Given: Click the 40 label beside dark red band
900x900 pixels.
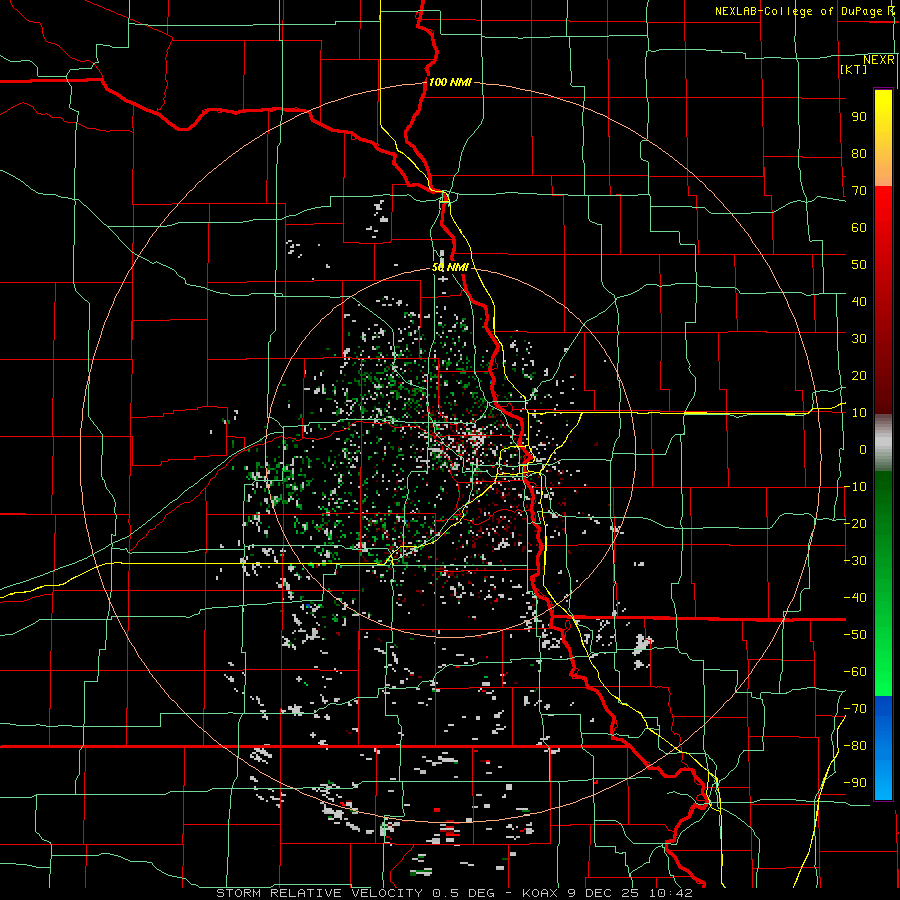Looking at the screenshot, I should [859, 301].
